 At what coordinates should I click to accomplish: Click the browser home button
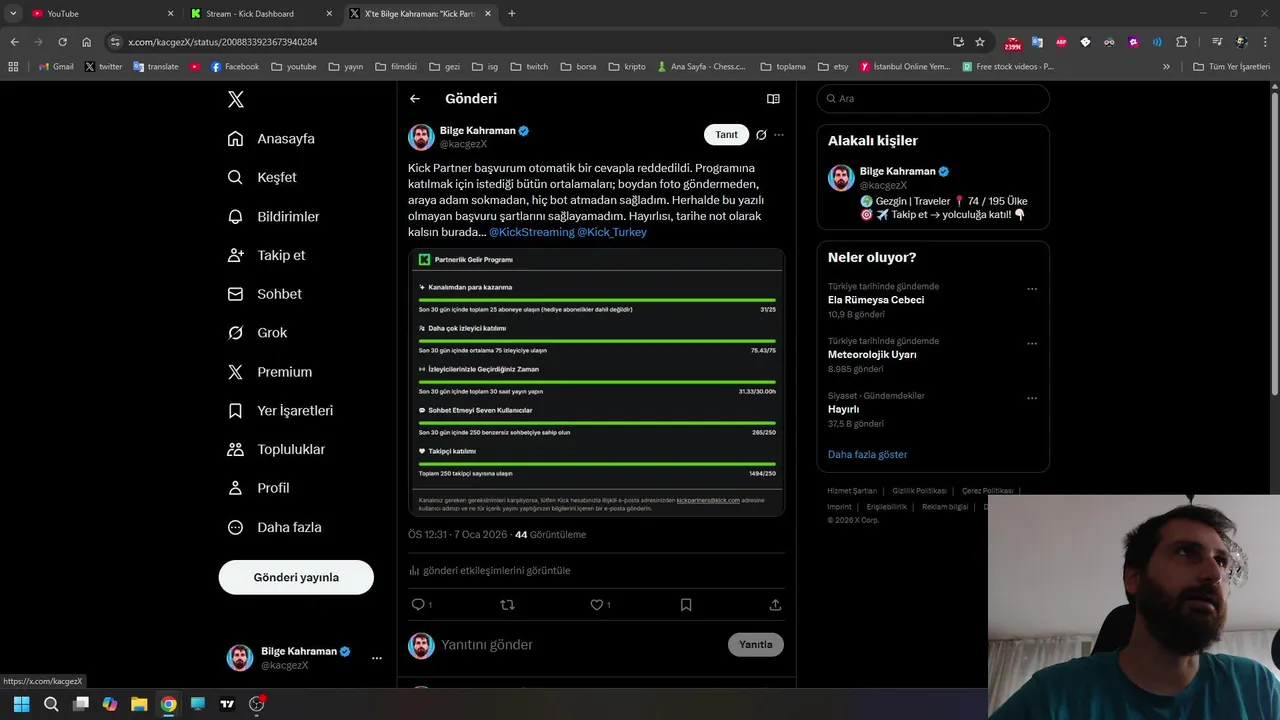coord(87,42)
